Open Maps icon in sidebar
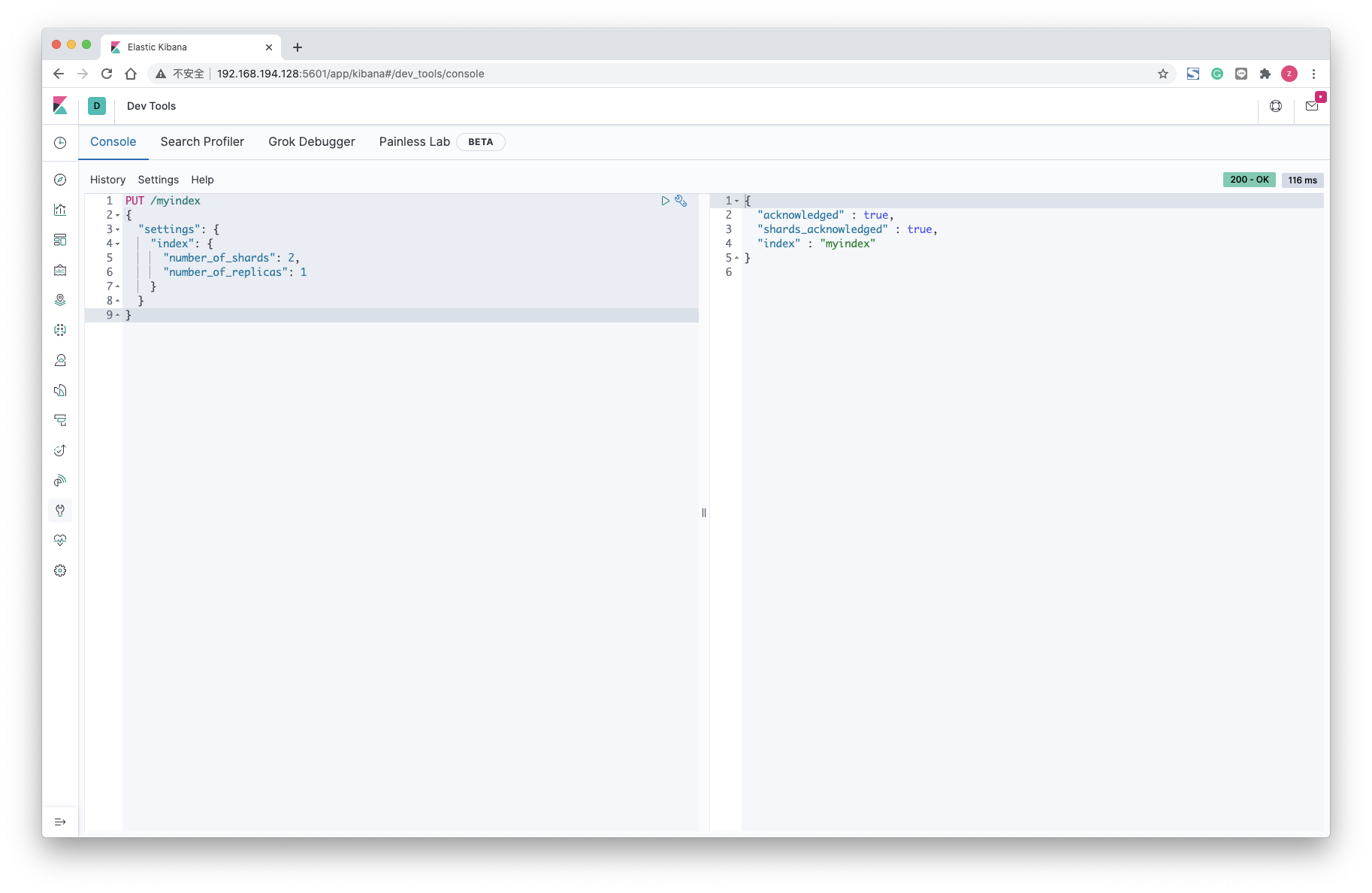The height and width of the screenshot is (893, 1372). (x=60, y=300)
